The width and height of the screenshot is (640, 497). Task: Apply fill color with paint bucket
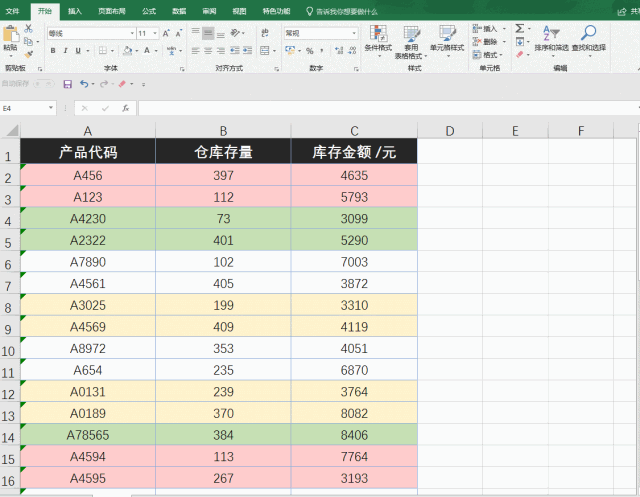127,51
